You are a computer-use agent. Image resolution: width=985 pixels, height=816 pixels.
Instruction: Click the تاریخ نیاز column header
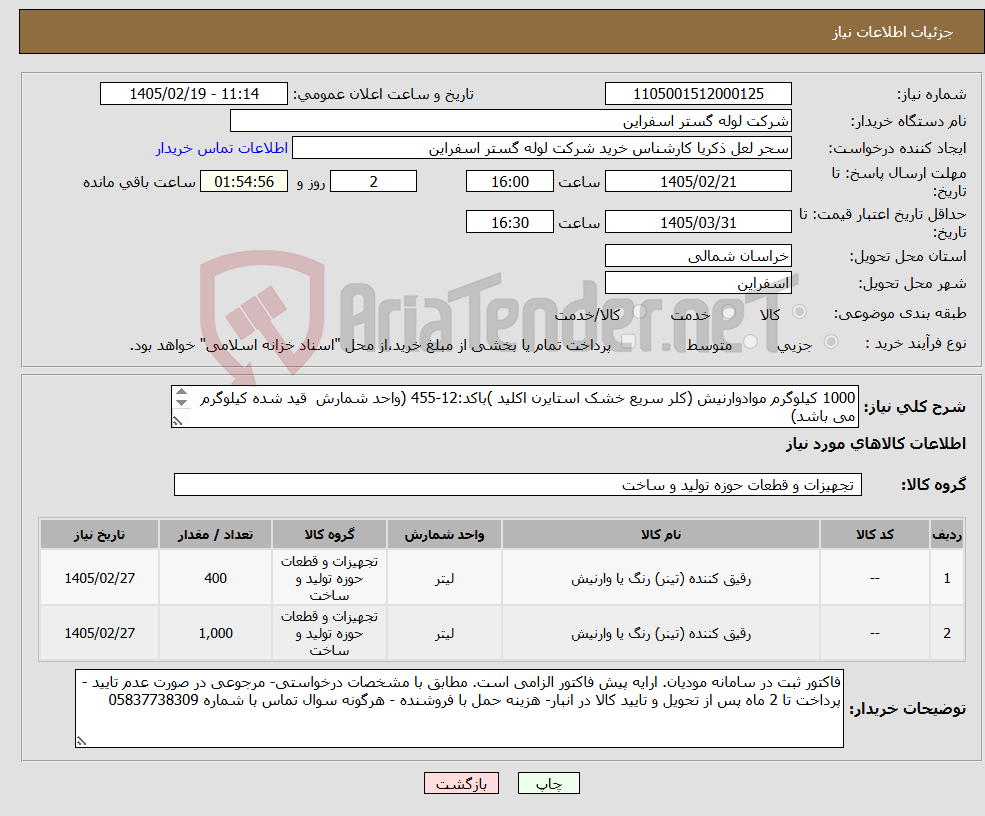coord(99,535)
